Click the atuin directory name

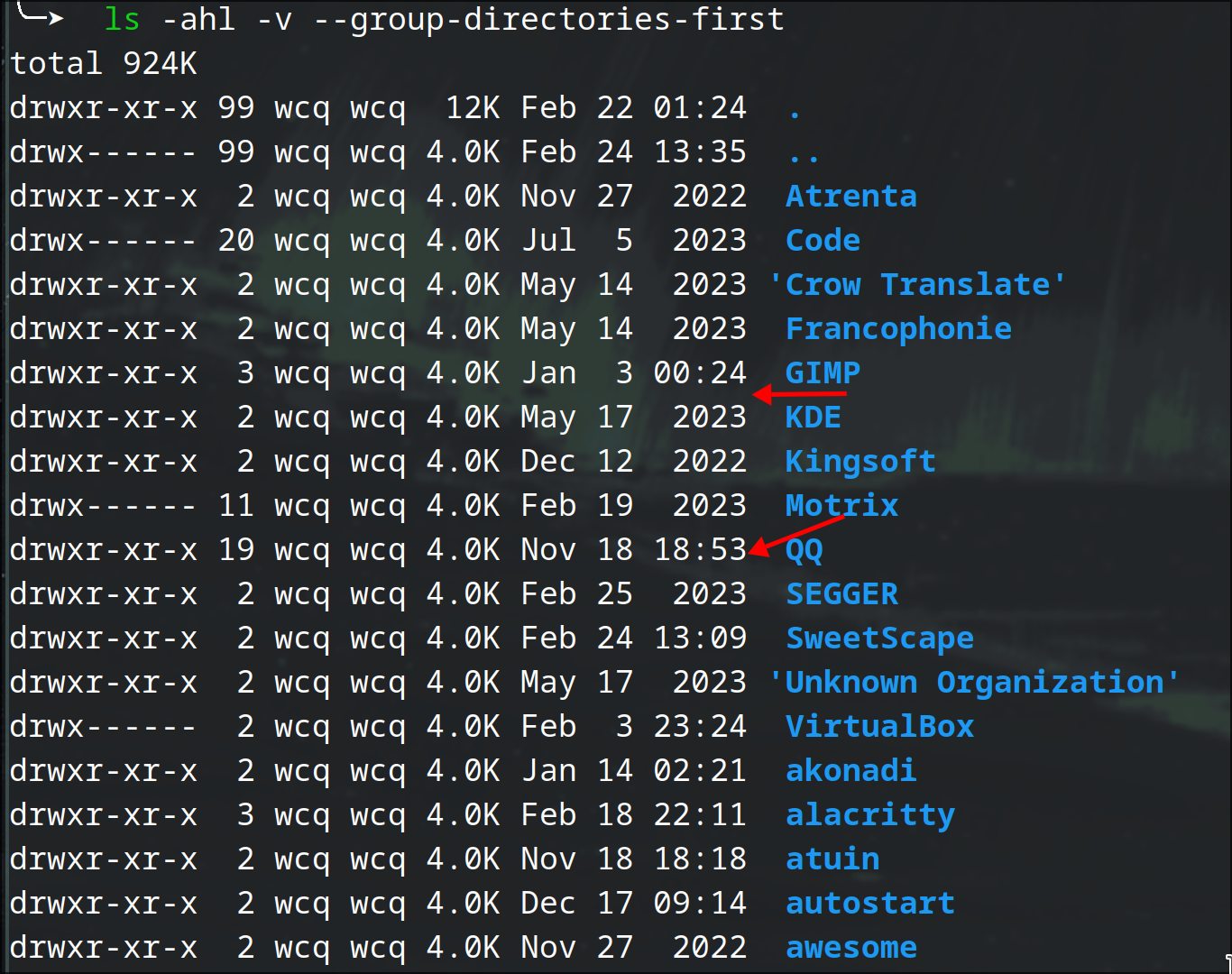click(x=832, y=859)
